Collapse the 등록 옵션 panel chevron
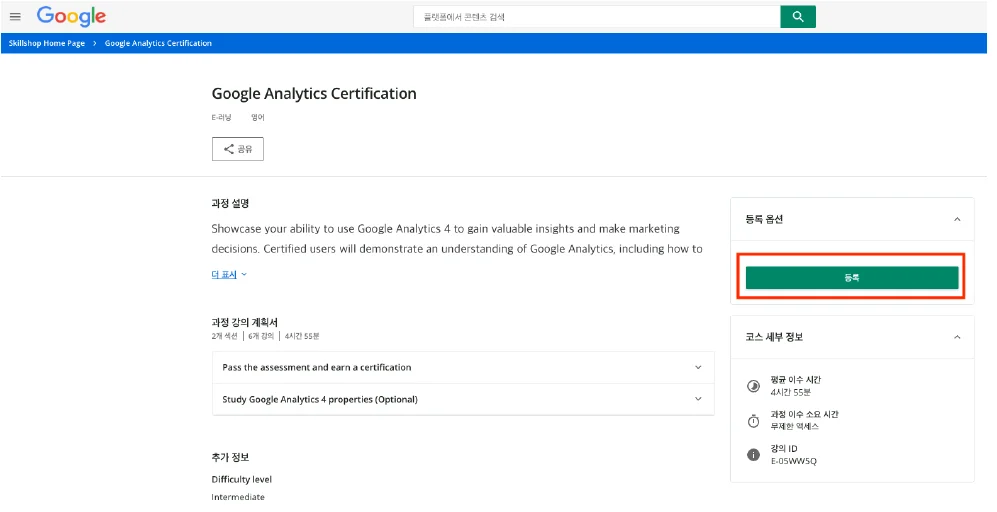Screen dimensions: 997x512 pos(957,219)
